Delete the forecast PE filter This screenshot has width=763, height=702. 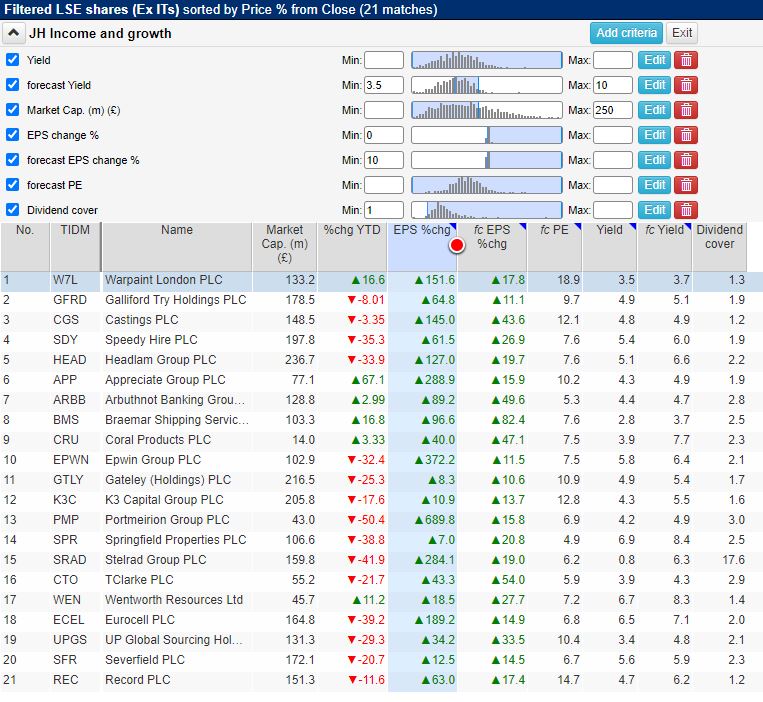685,185
